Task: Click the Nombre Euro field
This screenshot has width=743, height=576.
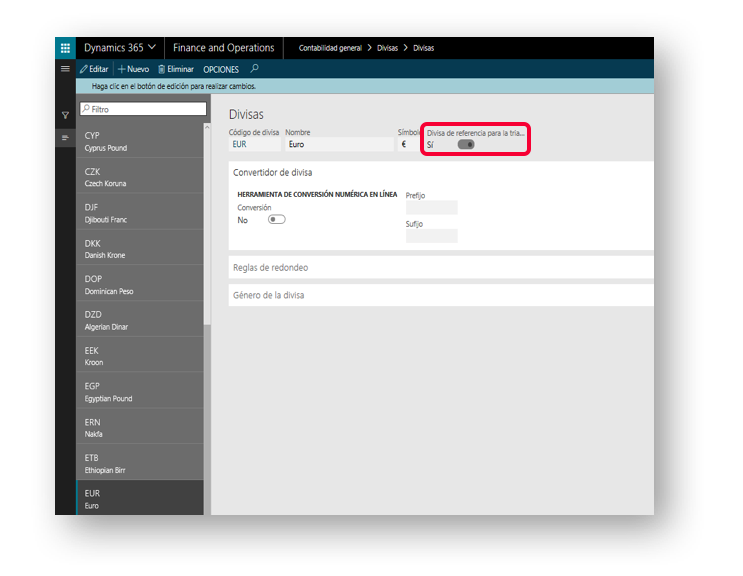Action: click(339, 144)
